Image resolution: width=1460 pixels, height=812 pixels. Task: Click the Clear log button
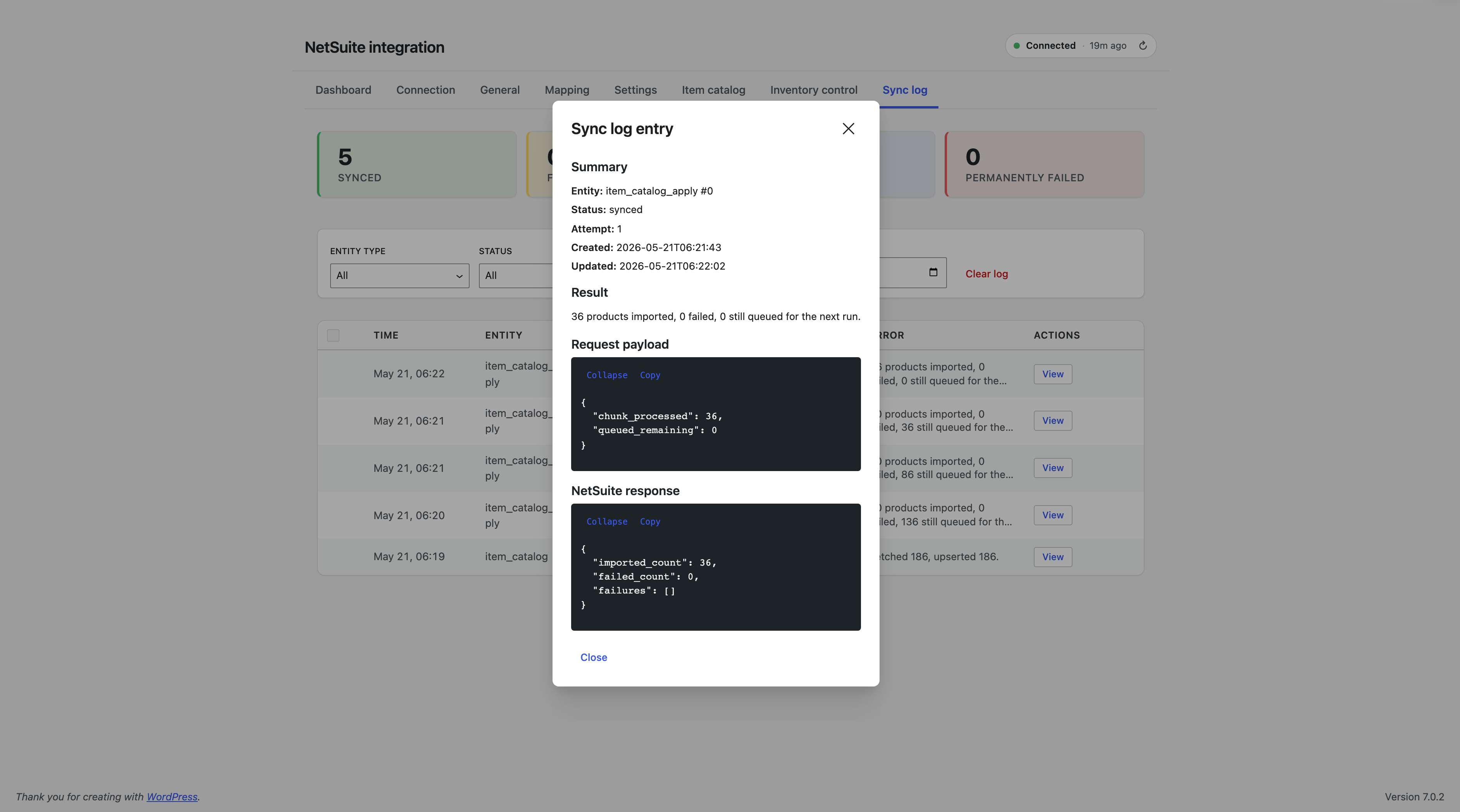[987, 274]
